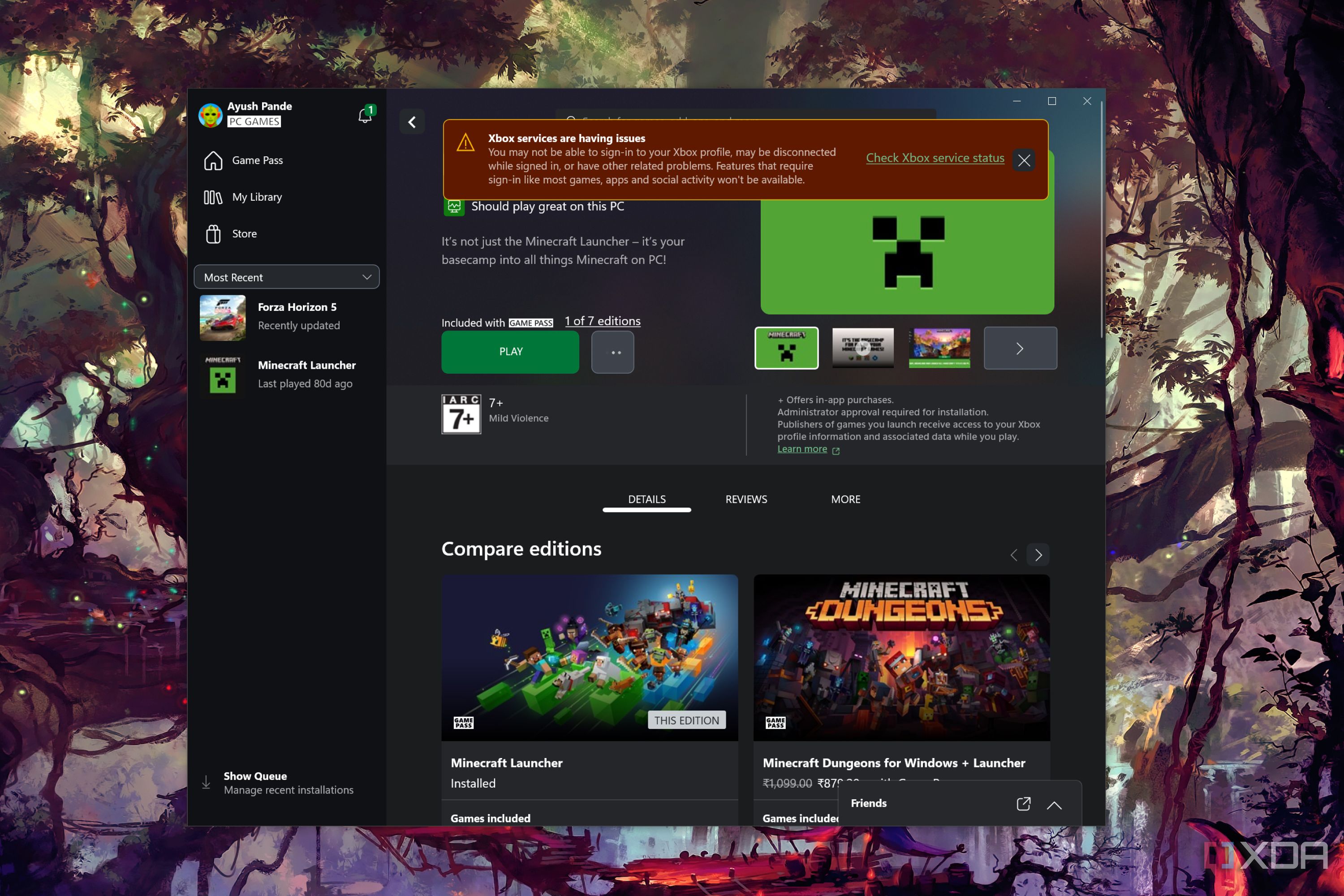
Task: Open Game Pass home in sidebar
Action: coord(257,160)
